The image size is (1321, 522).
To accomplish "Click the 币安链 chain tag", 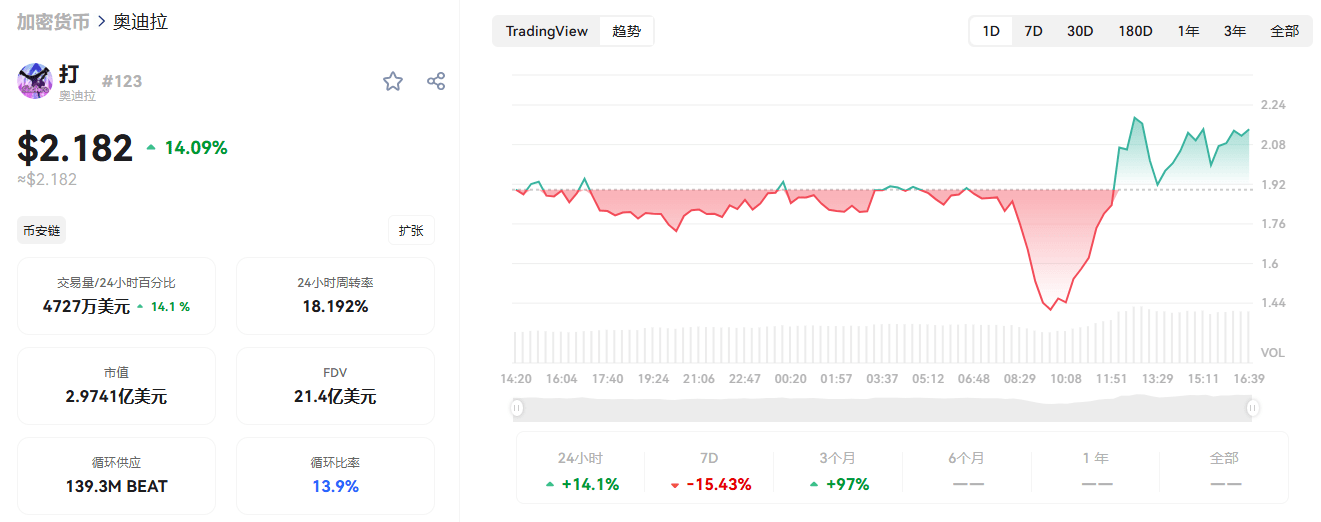I will click(42, 230).
